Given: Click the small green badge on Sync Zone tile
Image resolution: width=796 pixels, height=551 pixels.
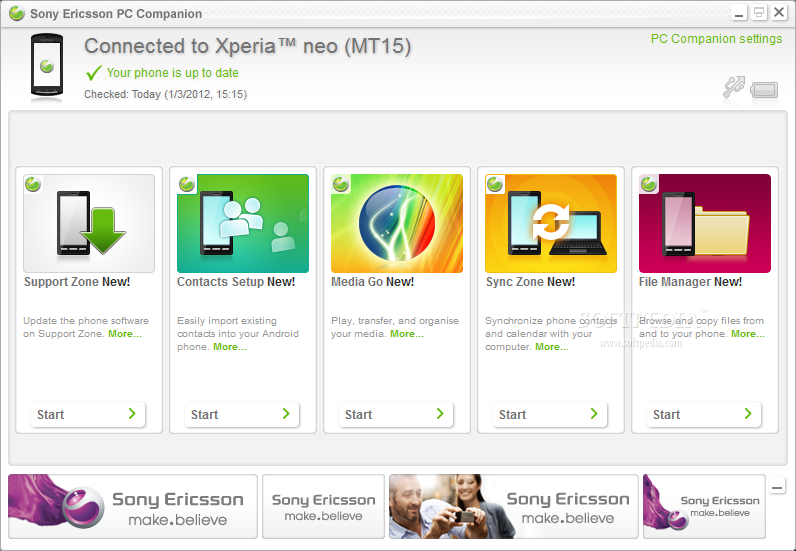Looking at the screenshot, I should 494,184.
